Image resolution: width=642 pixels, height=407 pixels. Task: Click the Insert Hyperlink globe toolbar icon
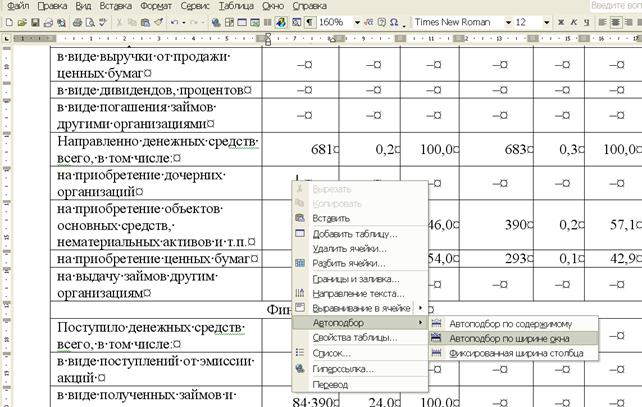point(216,23)
